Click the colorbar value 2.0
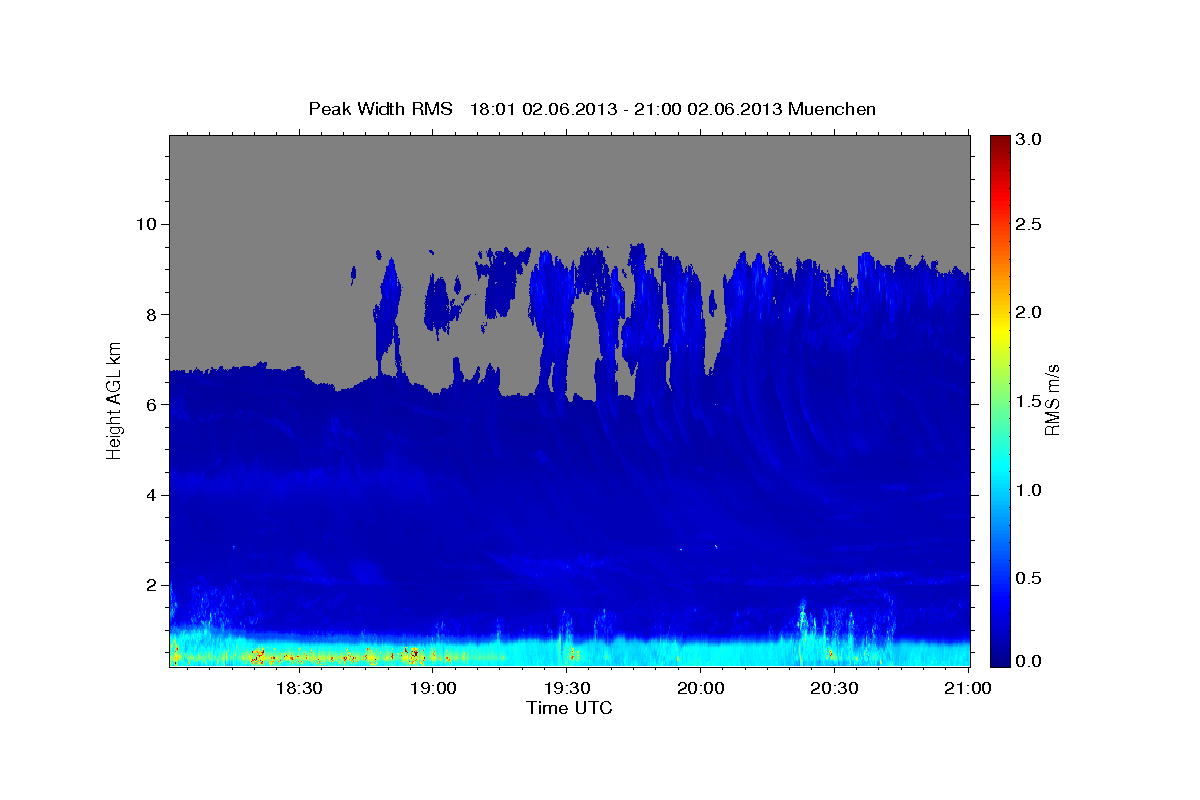Viewport: 1200px width, 800px height. [x=1029, y=313]
